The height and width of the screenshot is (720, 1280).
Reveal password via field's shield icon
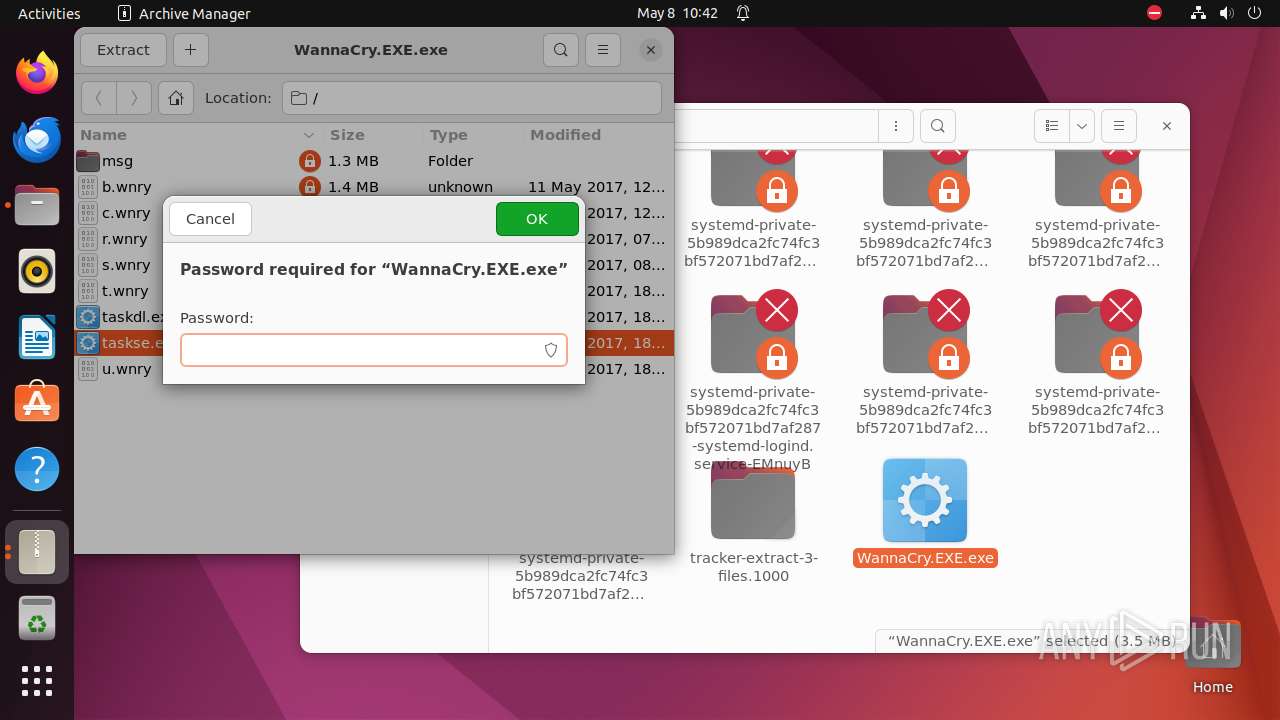[550, 350]
